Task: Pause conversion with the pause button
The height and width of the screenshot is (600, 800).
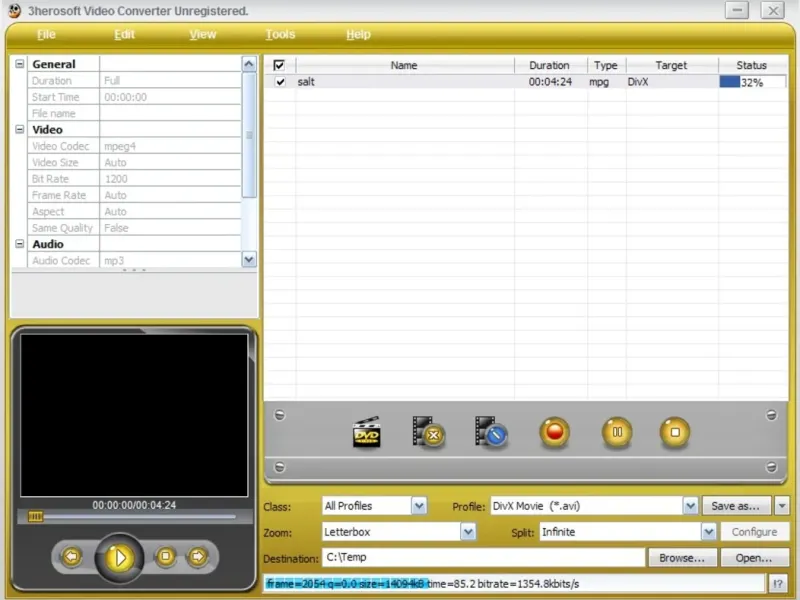Action: coord(617,433)
